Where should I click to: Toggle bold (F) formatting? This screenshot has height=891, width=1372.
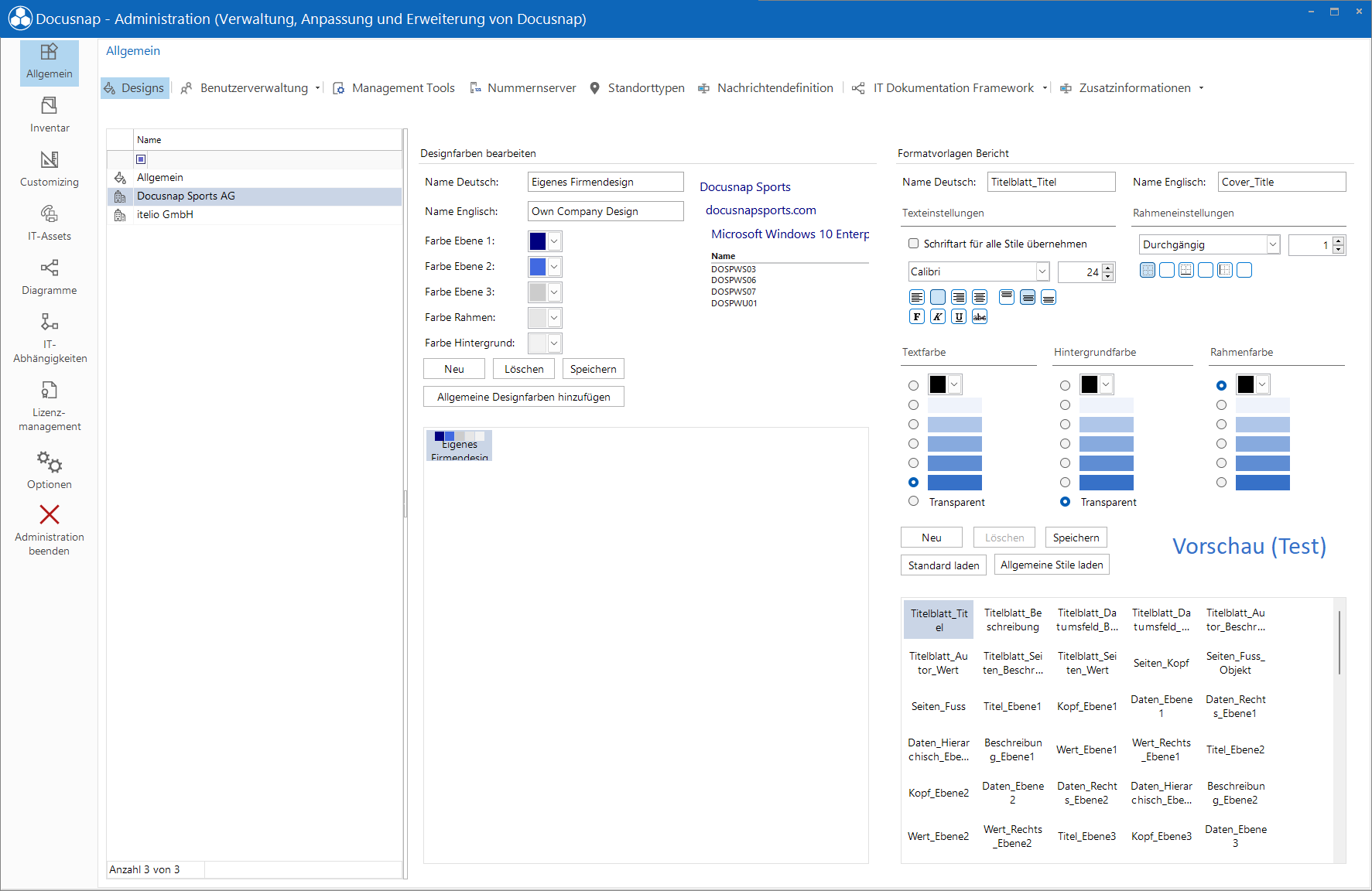(917, 316)
